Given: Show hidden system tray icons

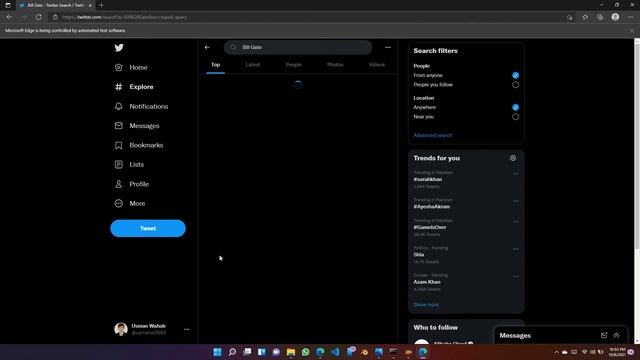Looking at the screenshot, I should point(556,352).
